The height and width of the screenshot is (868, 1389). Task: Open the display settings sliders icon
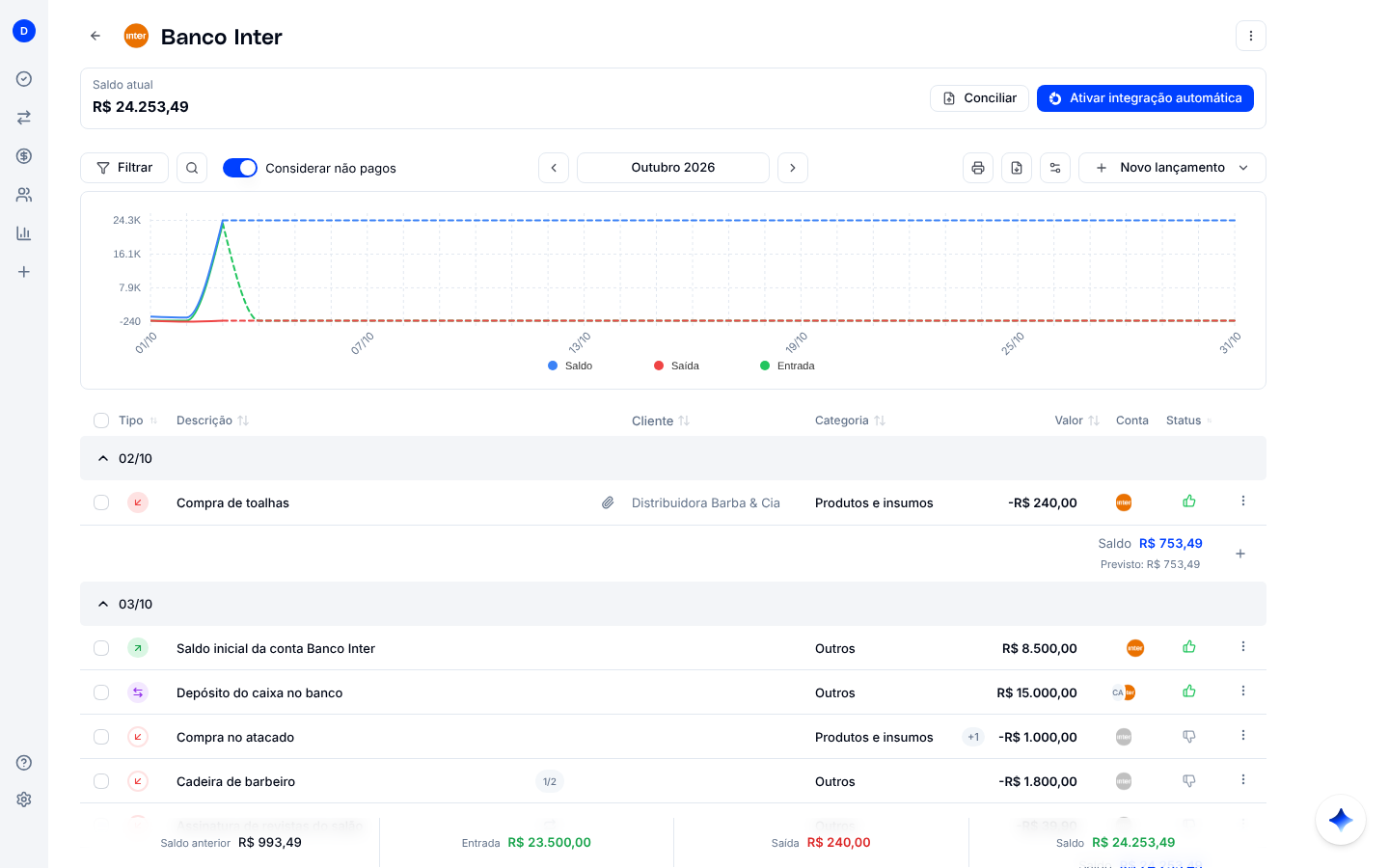[1055, 168]
